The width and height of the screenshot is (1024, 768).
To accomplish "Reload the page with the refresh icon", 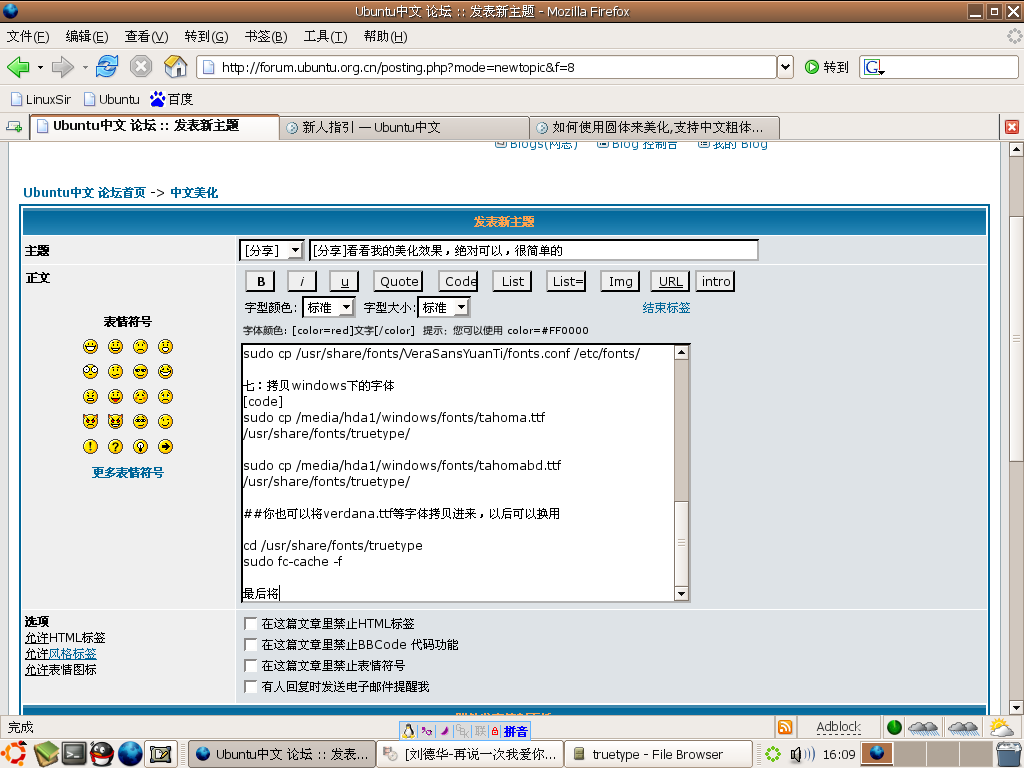I will click(107, 66).
